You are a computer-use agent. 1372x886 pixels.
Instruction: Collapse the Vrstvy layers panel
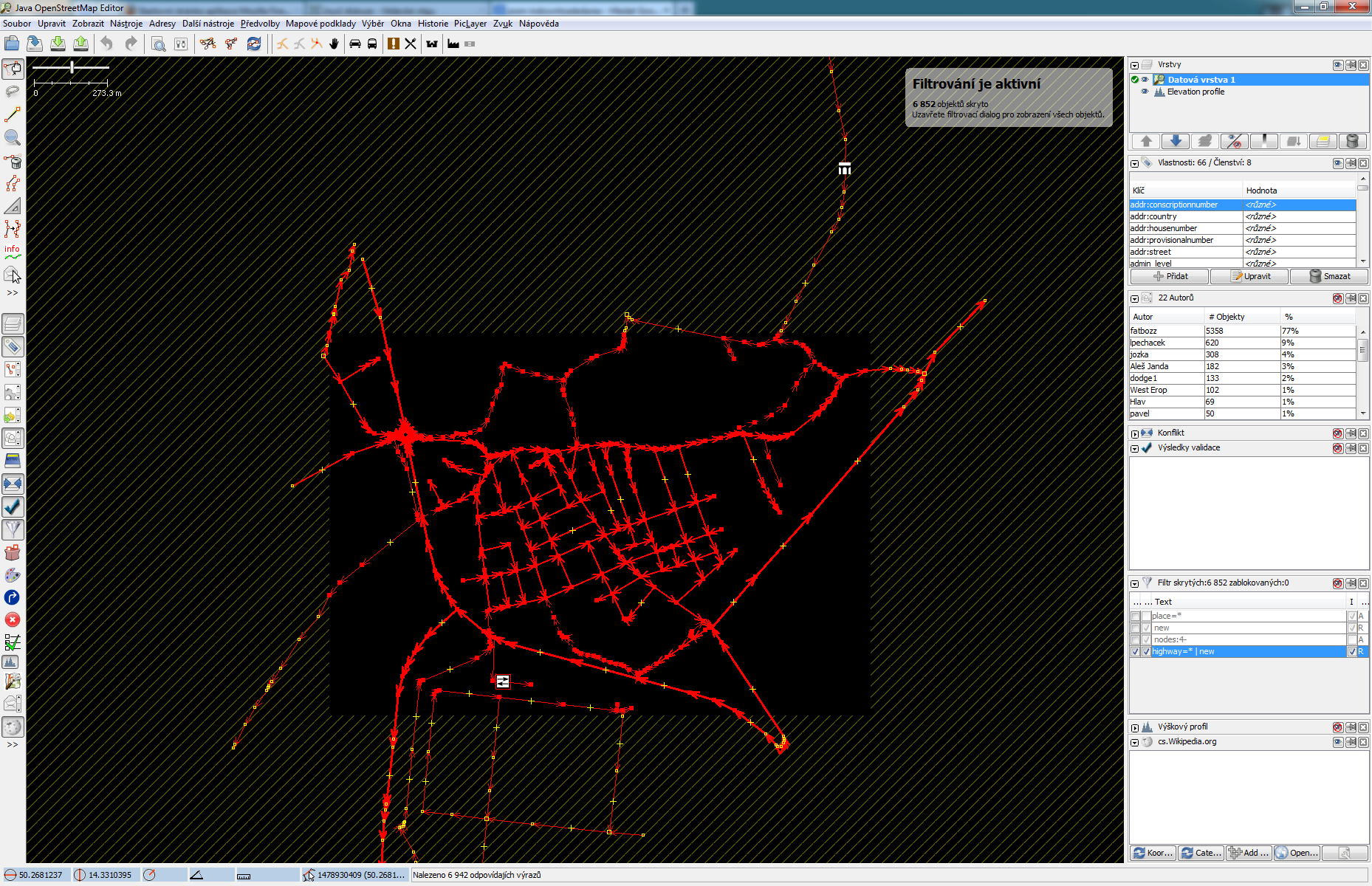pos(1135,65)
